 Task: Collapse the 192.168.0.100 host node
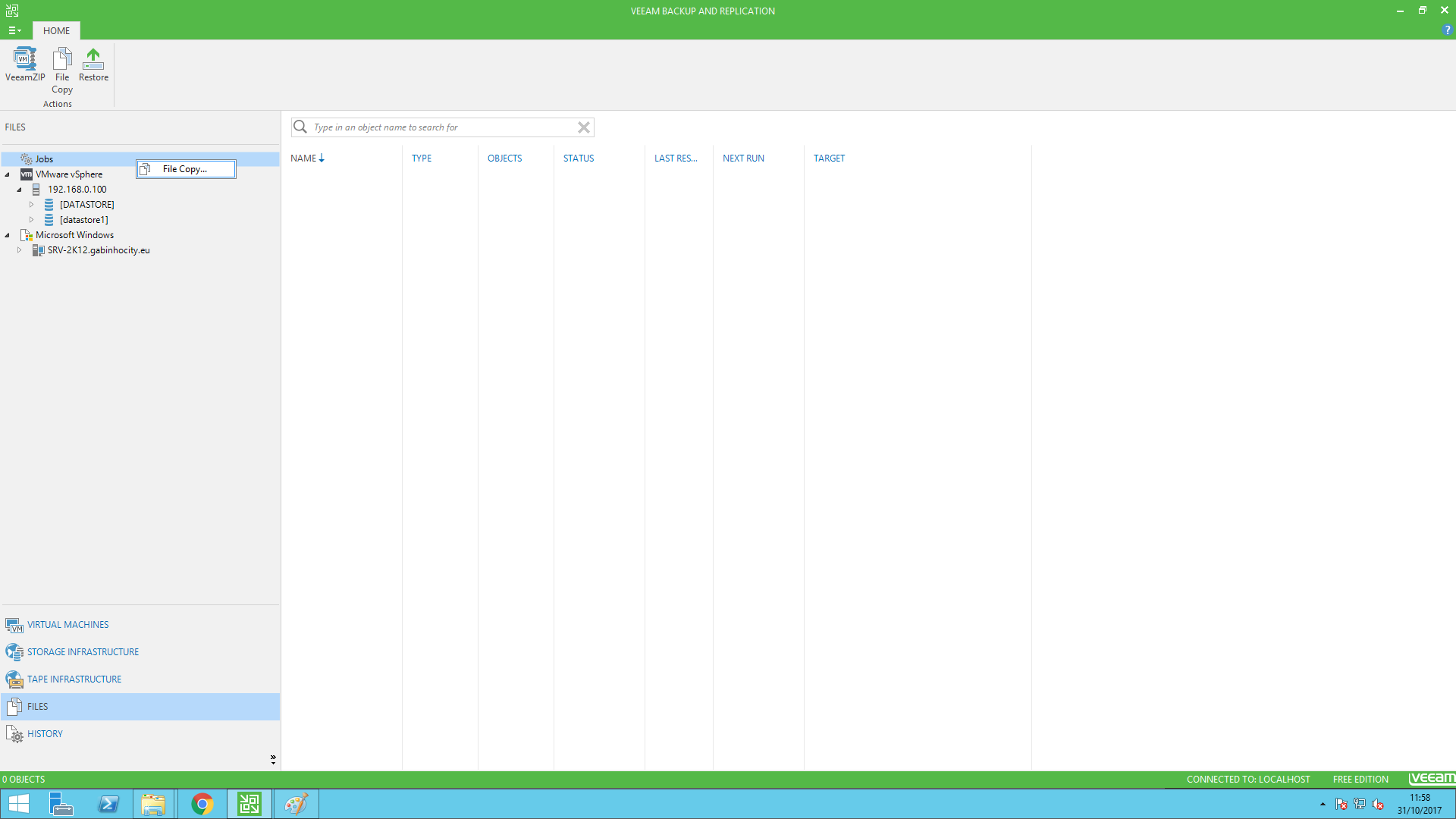(20, 190)
